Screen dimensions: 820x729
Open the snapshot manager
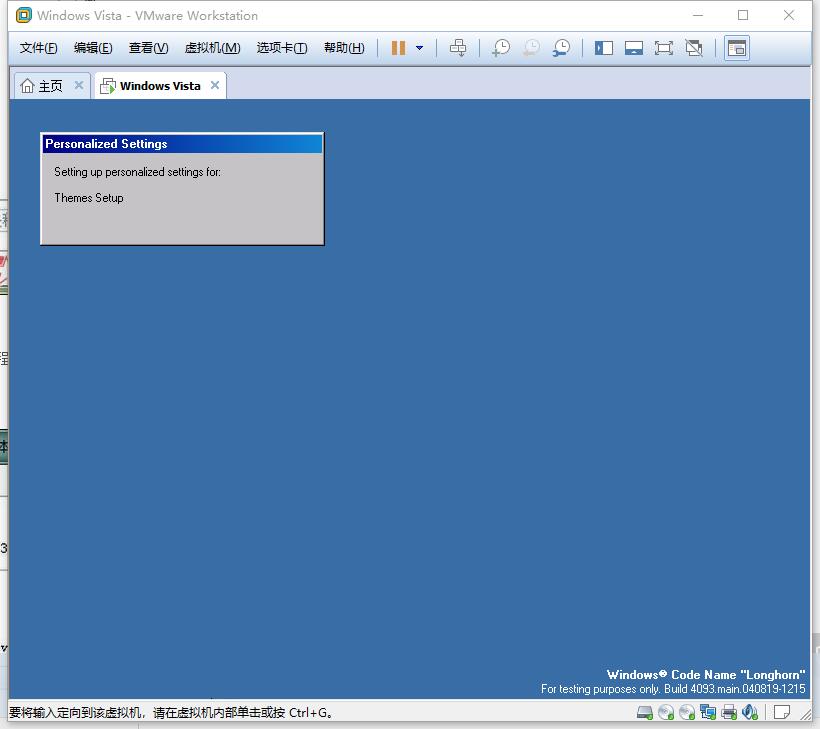(x=562, y=48)
